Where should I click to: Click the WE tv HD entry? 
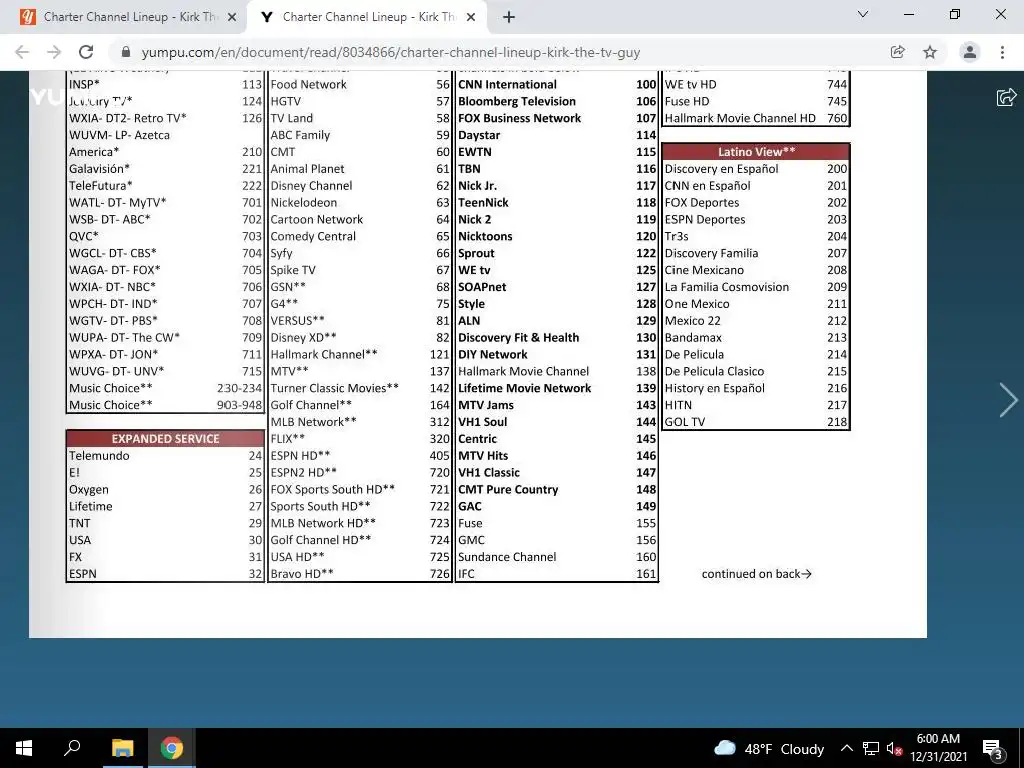(x=756, y=84)
